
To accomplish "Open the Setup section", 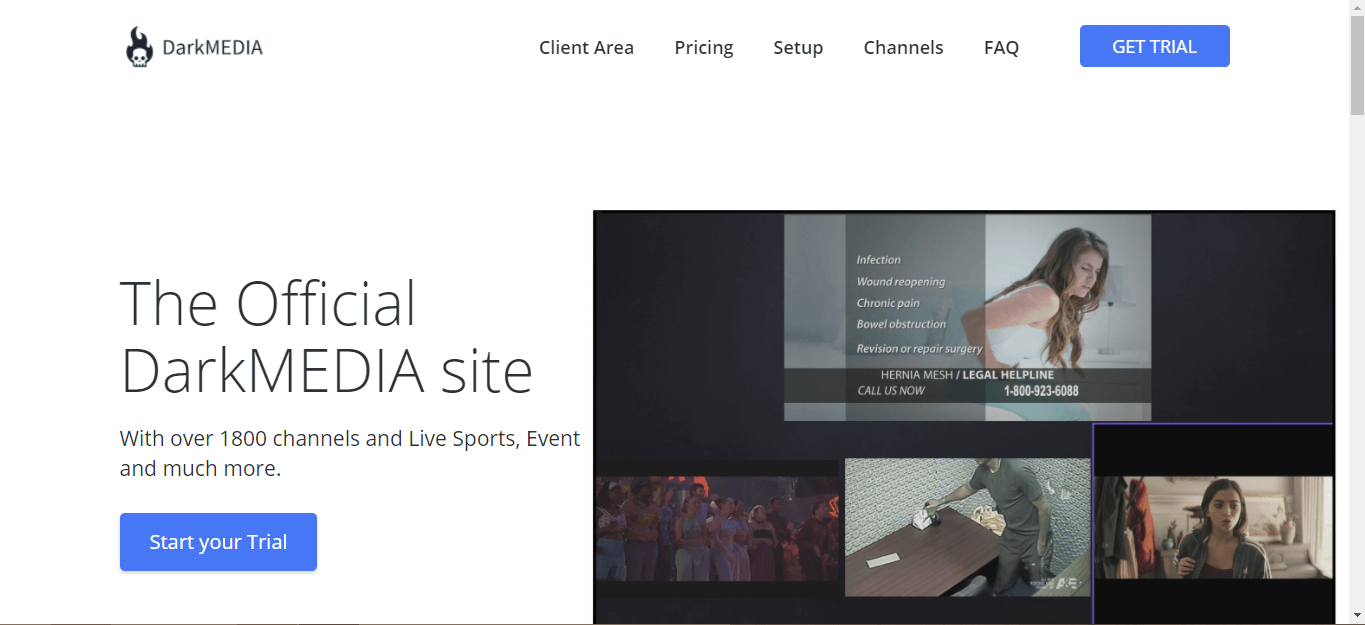I will click(798, 47).
